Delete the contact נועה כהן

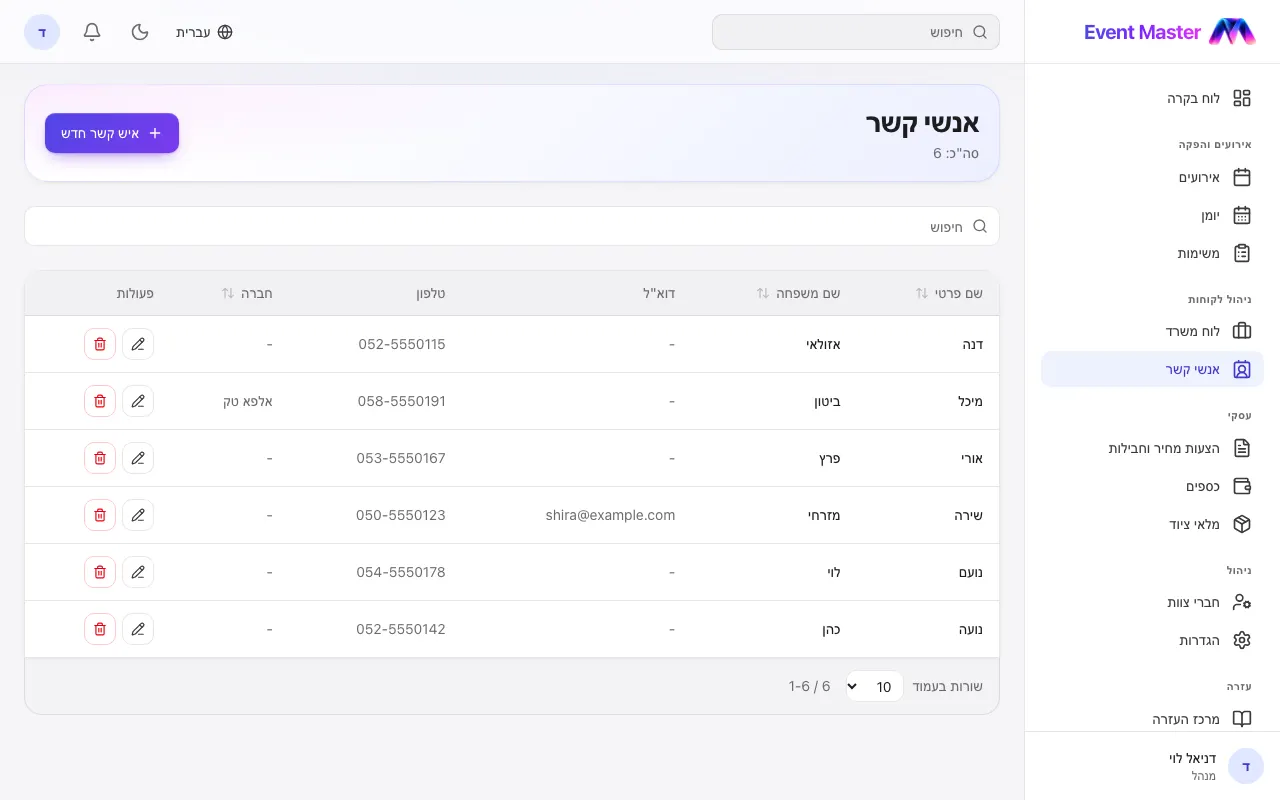(100, 629)
